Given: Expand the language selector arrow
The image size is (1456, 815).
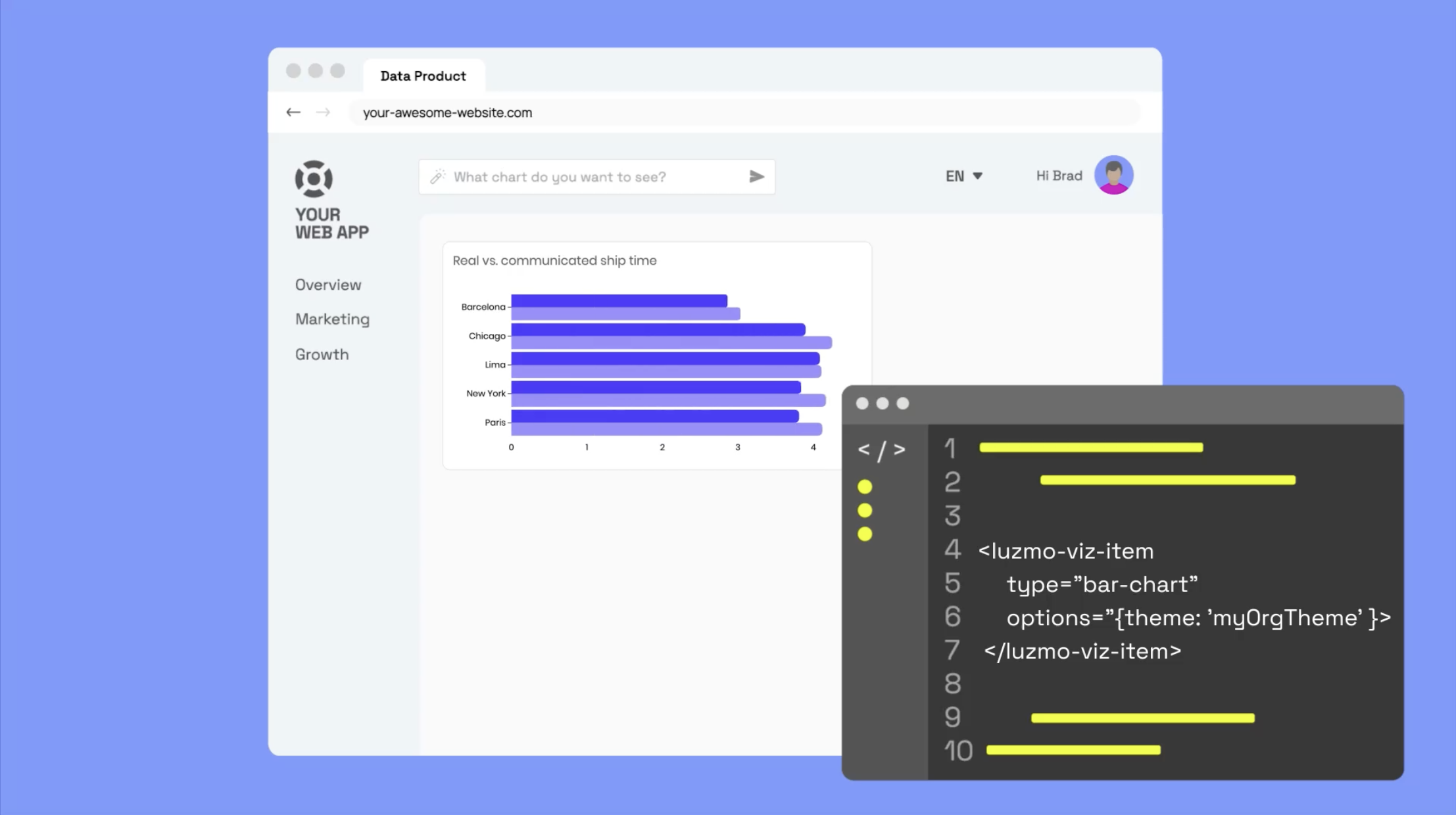Looking at the screenshot, I should (978, 176).
